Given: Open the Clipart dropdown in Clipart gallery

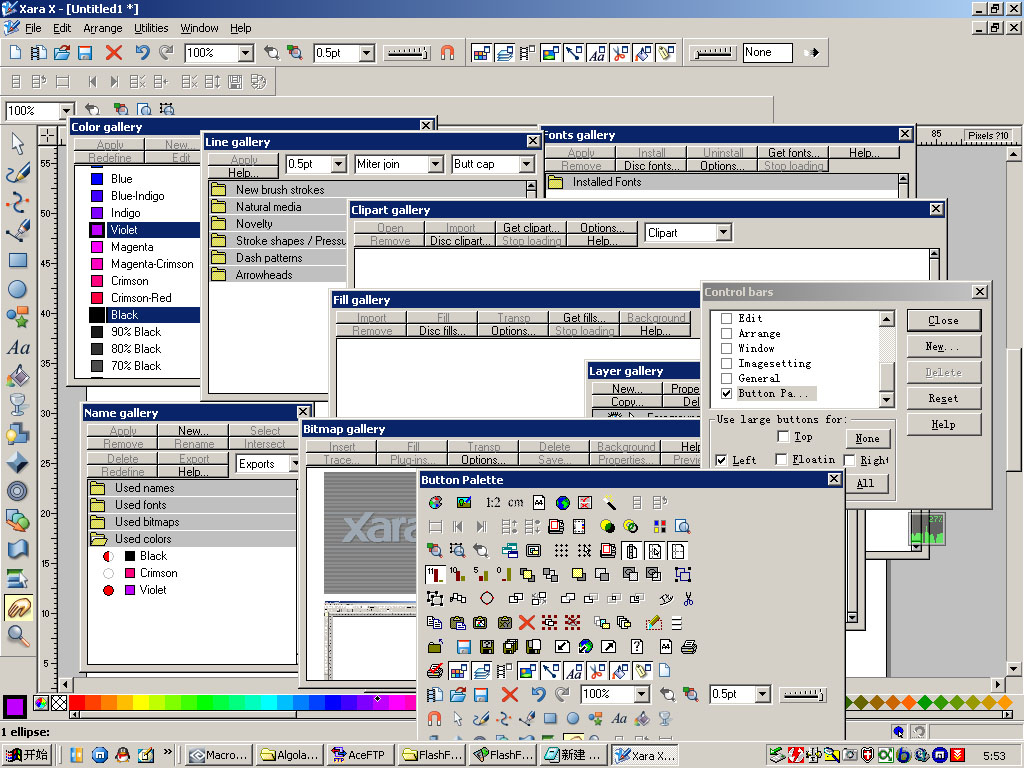Looking at the screenshot, I should coord(723,232).
